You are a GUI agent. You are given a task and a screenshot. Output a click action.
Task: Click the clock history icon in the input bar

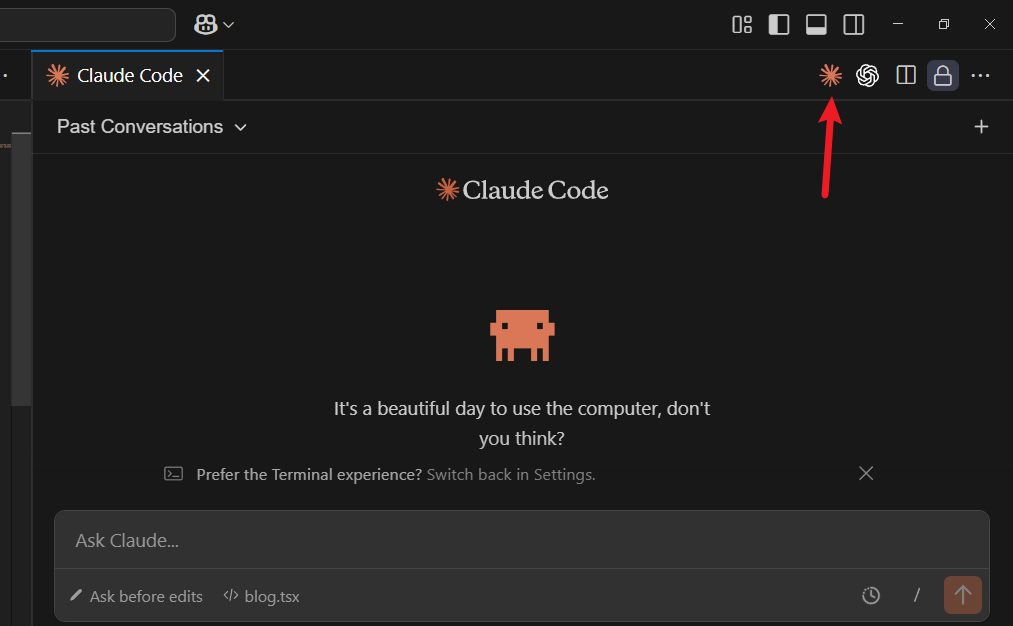pyautogui.click(x=871, y=596)
